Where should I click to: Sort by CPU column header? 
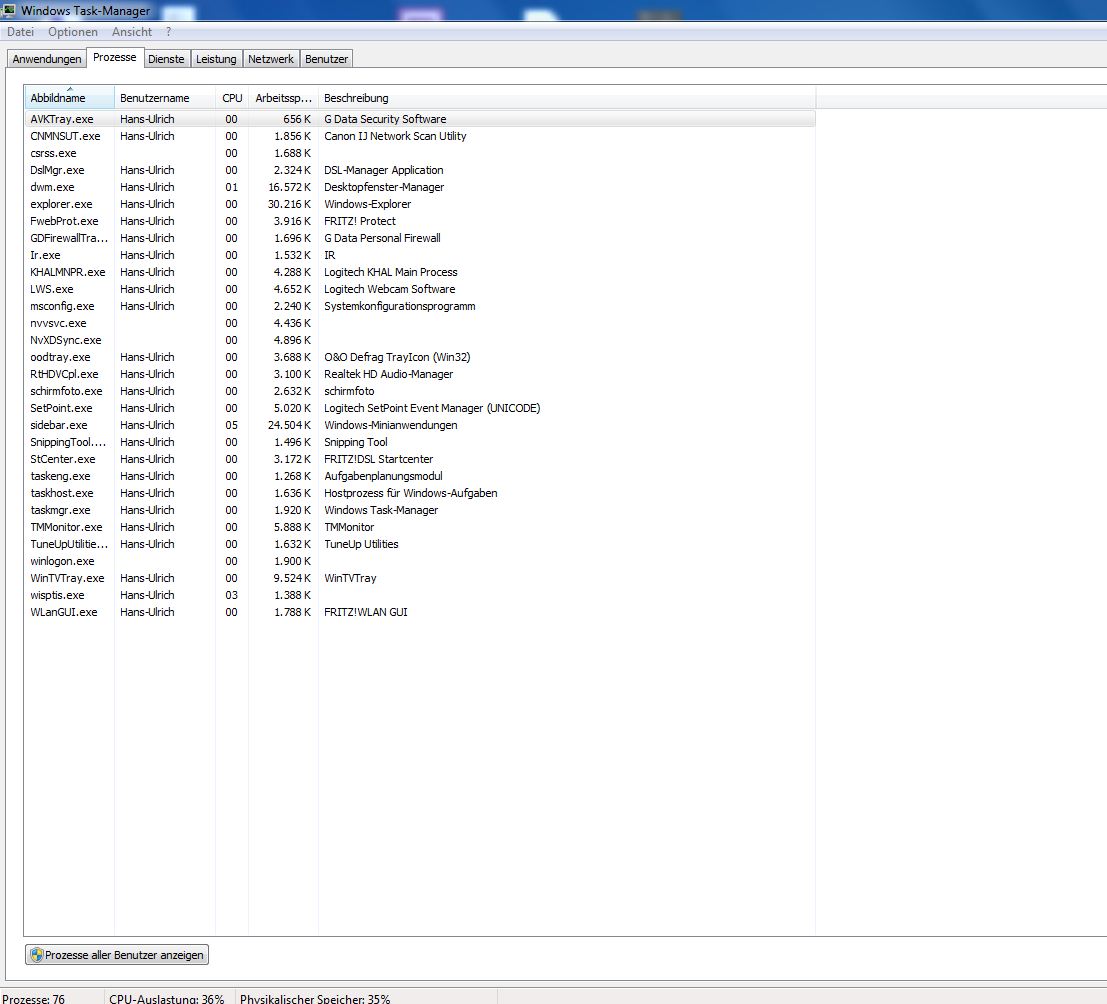(232, 98)
